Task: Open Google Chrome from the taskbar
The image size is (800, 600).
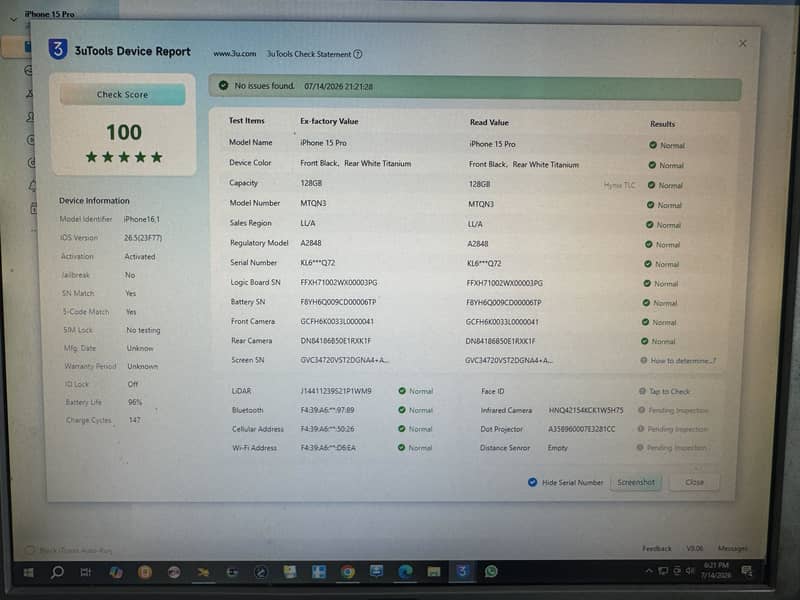Action: [348, 572]
